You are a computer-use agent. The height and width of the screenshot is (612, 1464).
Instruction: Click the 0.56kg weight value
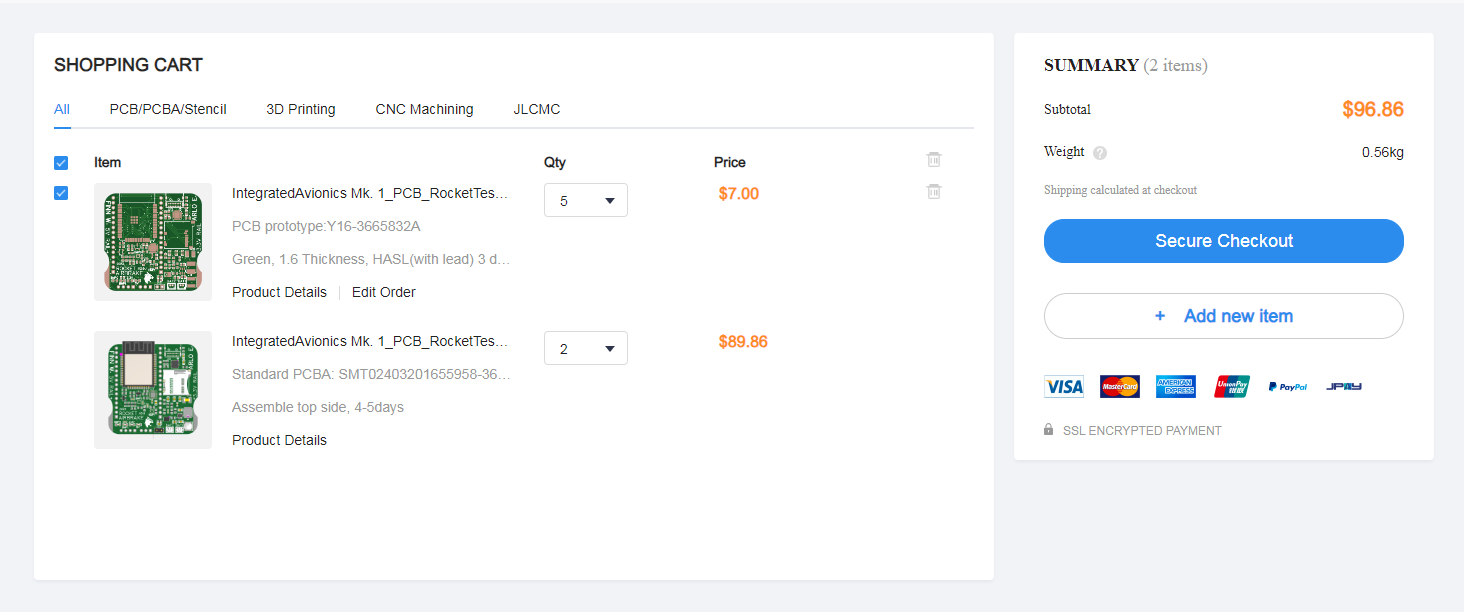pyautogui.click(x=1383, y=153)
